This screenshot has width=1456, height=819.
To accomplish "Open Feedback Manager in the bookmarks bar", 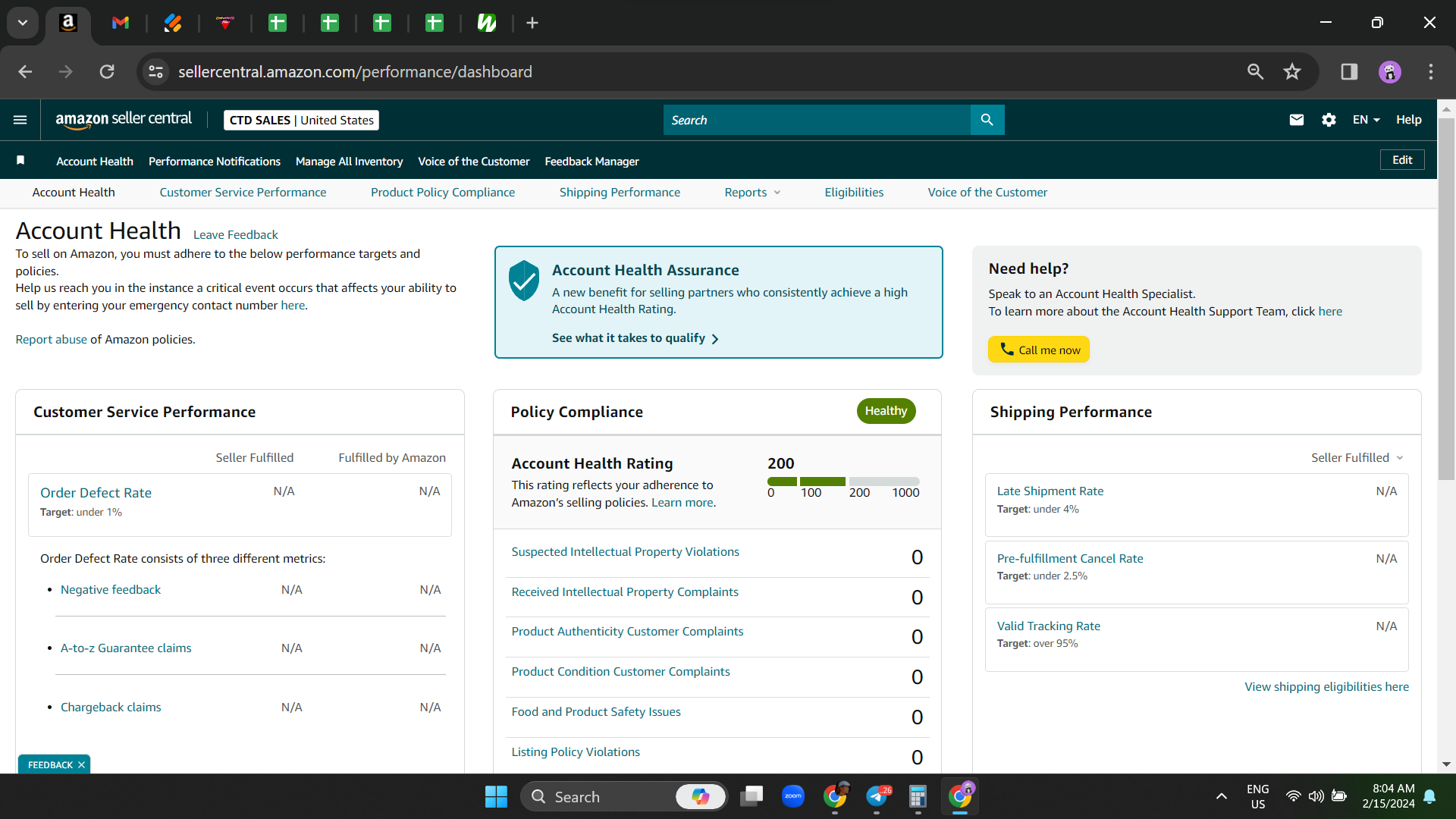I will tap(591, 162).
